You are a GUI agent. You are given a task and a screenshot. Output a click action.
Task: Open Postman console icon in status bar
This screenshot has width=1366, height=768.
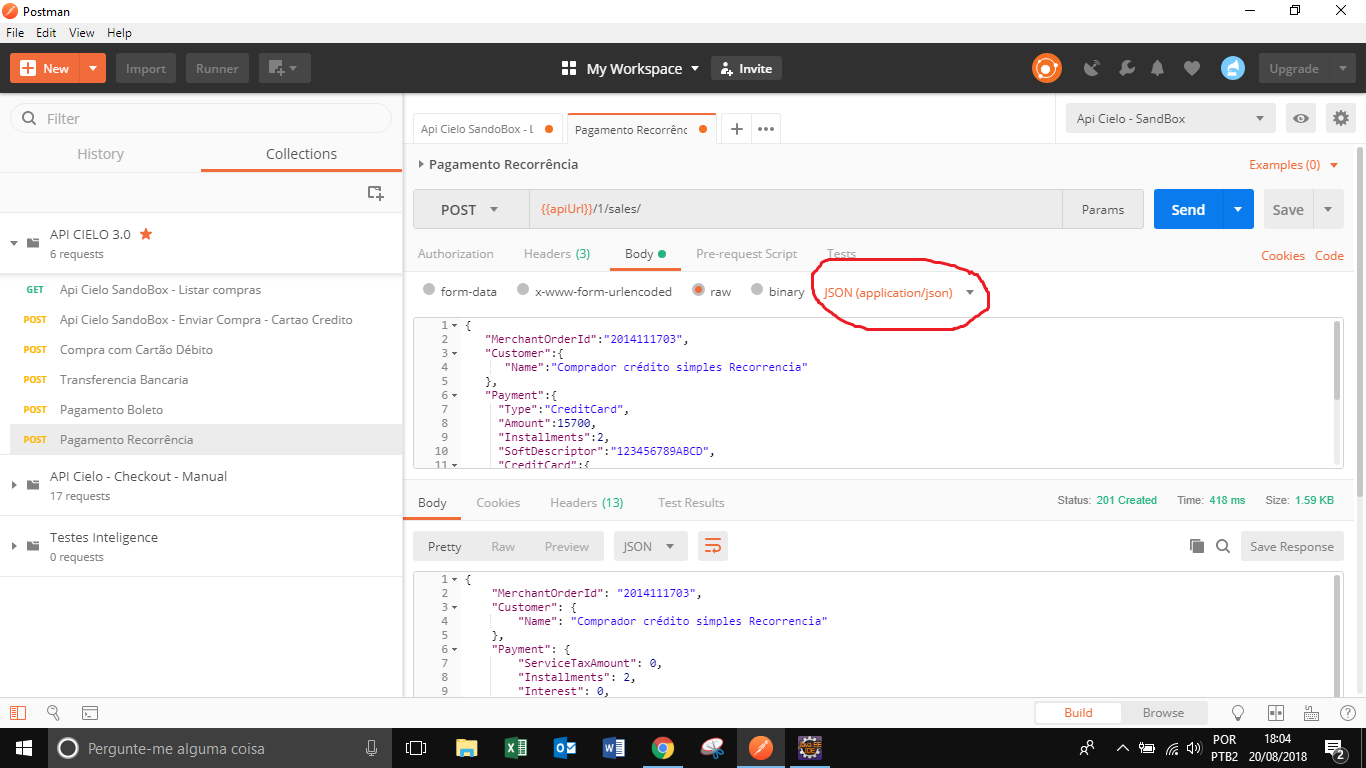90,713
